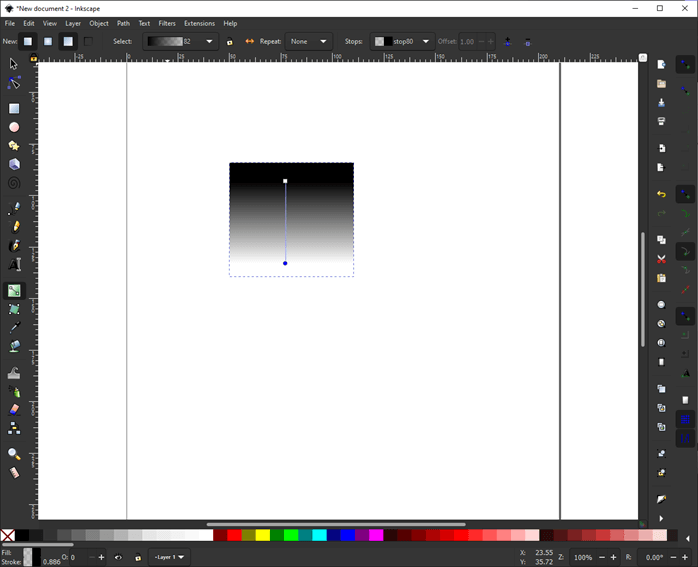Activate the Spiral tool
Image resolution: width=698 pixels, height=567 pixels.
(x=14, y=183)
